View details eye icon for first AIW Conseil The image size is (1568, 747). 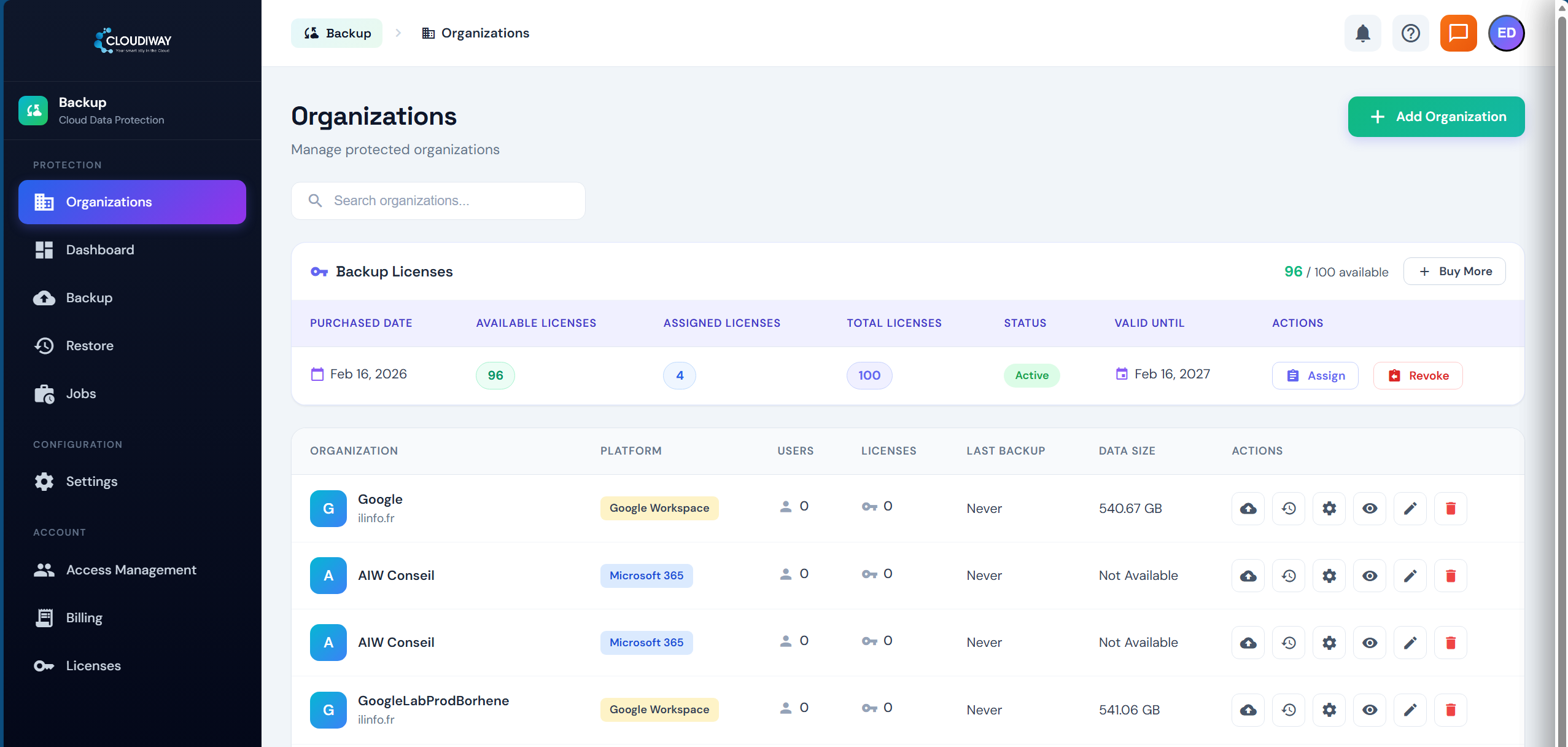[x=1370, y=576]
